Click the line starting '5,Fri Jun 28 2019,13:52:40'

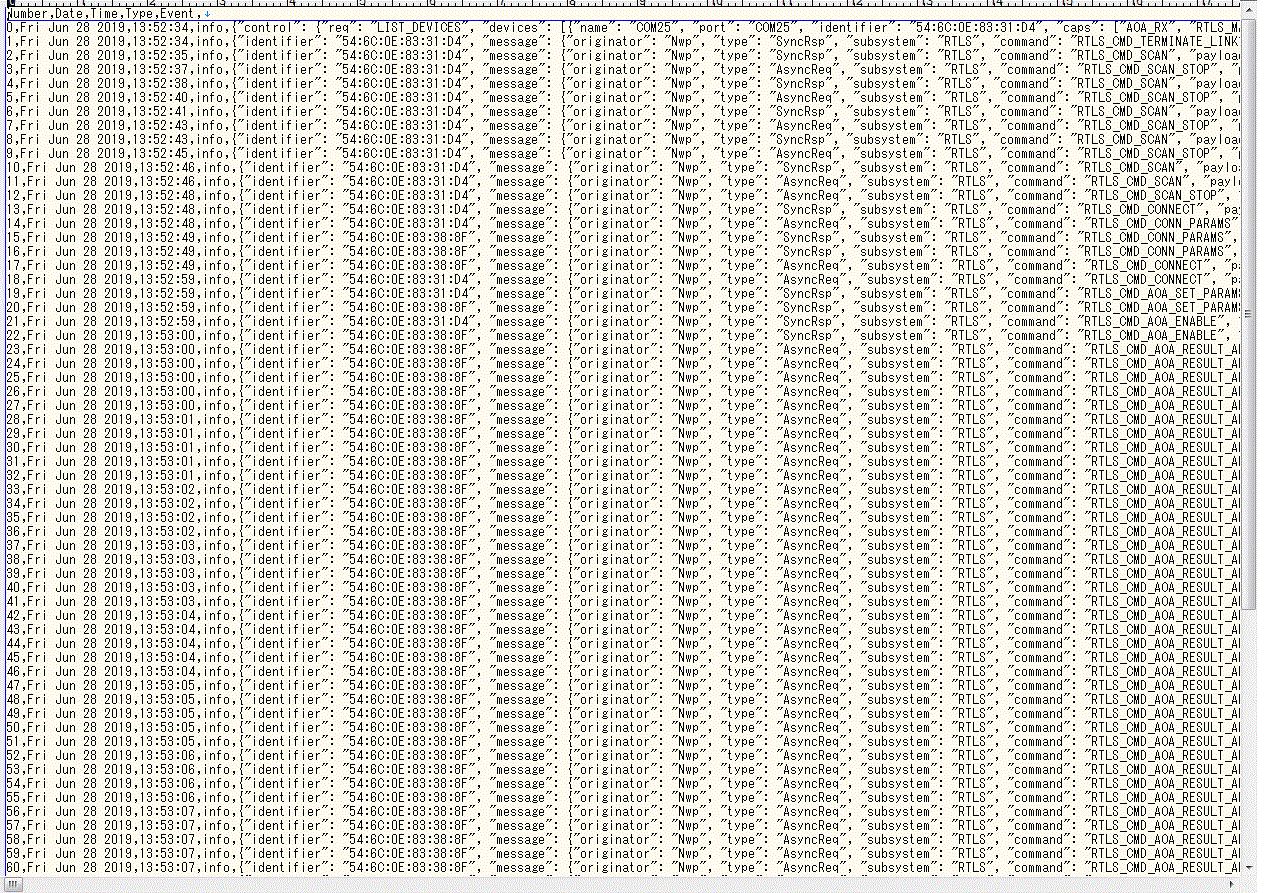click(x=623, y=98)
